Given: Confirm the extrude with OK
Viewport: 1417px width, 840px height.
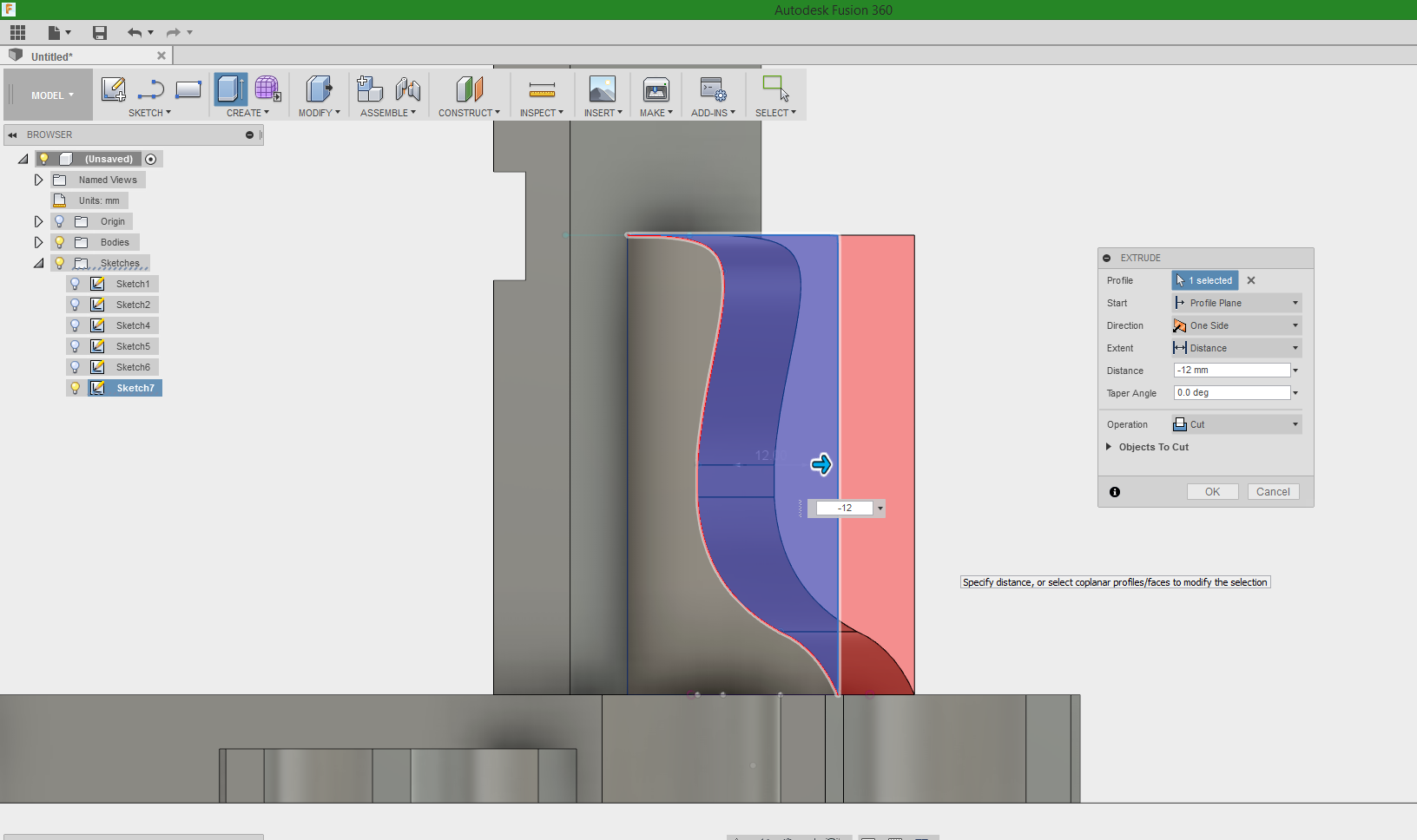Looking at the screenshot, I should (x=1213, y=492).
